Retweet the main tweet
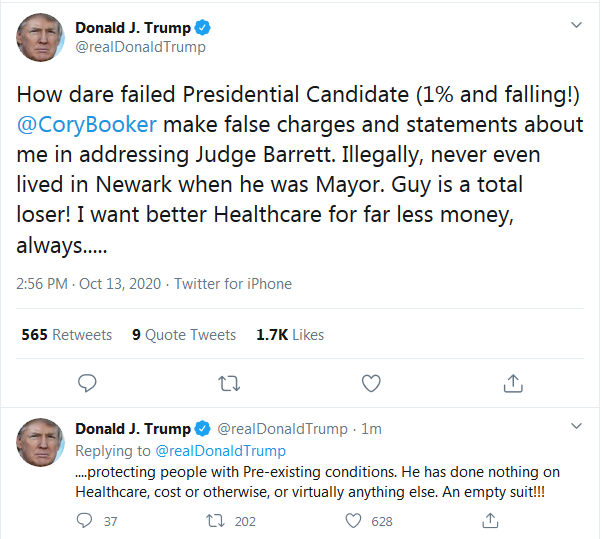The width and height of the screenshot is (602, 539). tap(229, 383)
